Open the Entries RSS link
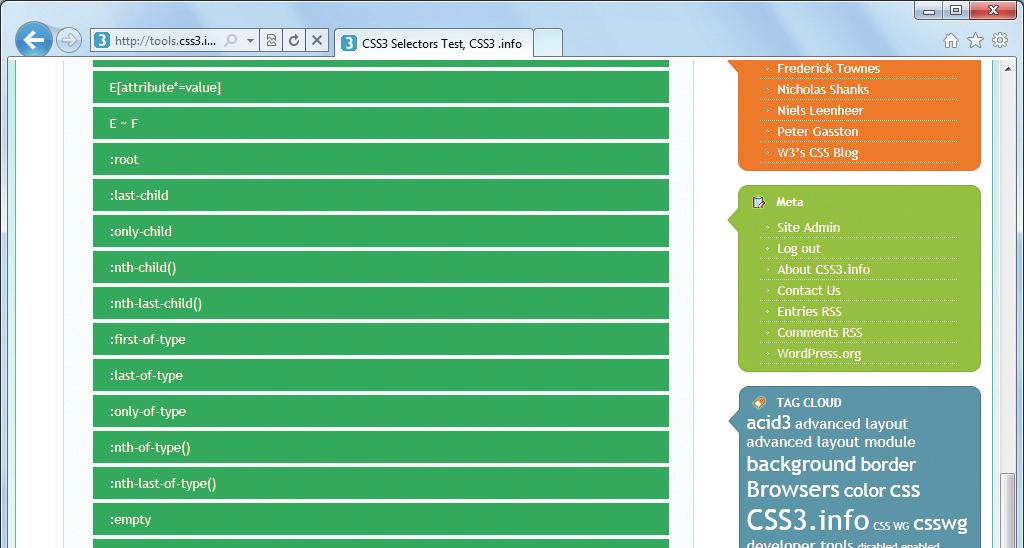The image size is (1024, 548). [809, 311]
